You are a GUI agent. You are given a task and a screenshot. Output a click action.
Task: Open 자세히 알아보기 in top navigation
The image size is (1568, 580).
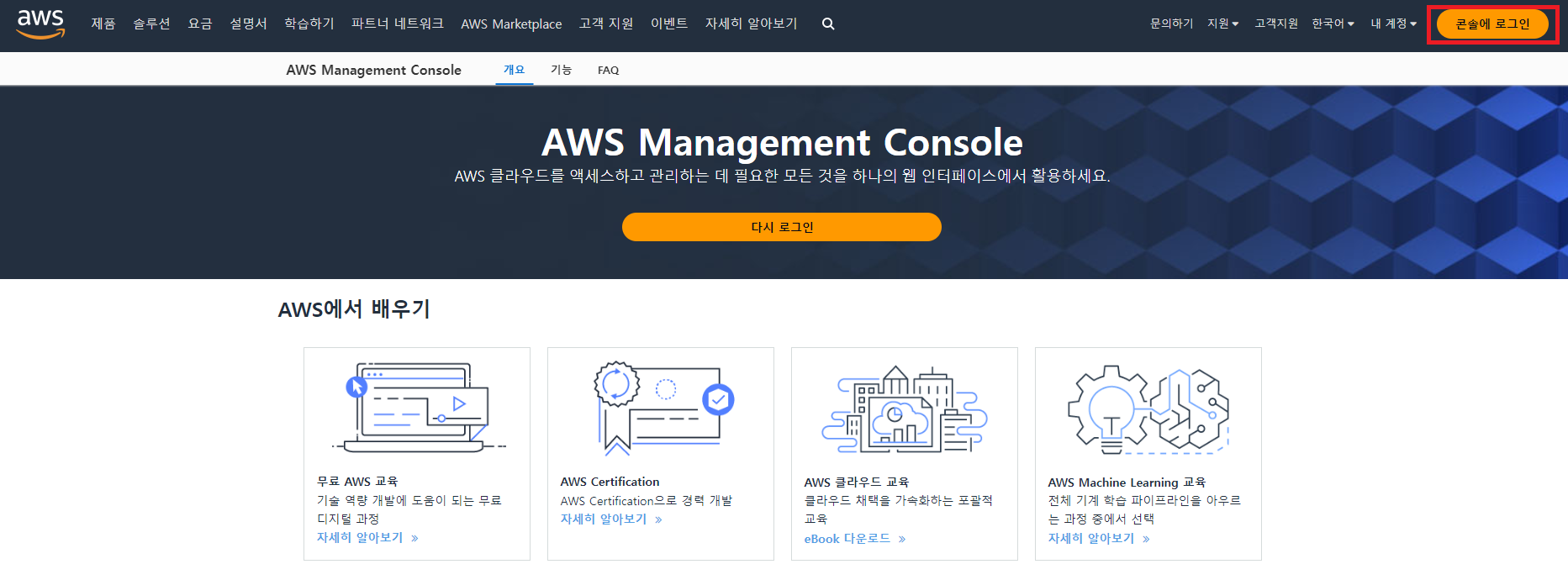coord(752,24)
